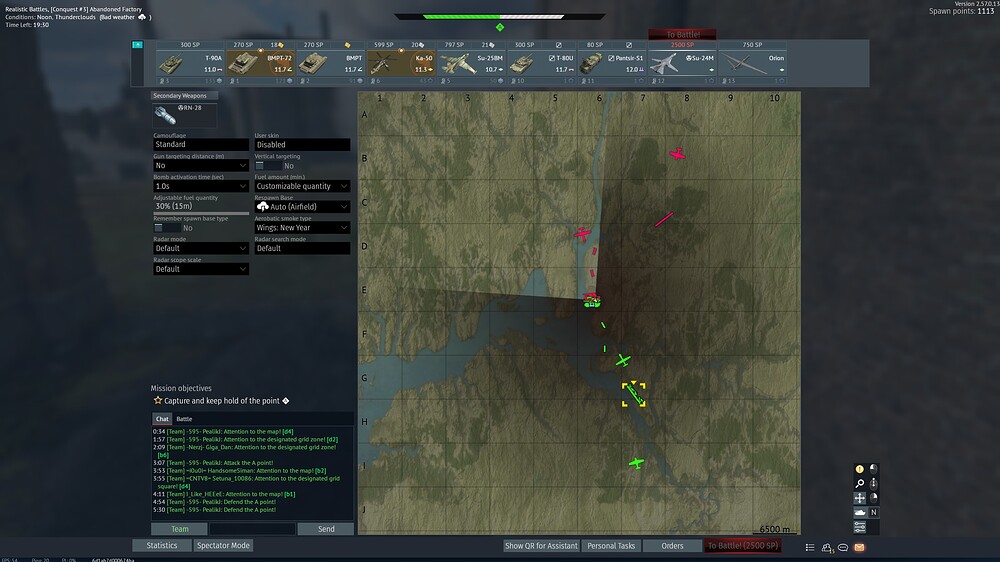The height and width of the screenshot is (562, 1000).
Task: Switch to the Chat tab
Action: click(162, 419)
